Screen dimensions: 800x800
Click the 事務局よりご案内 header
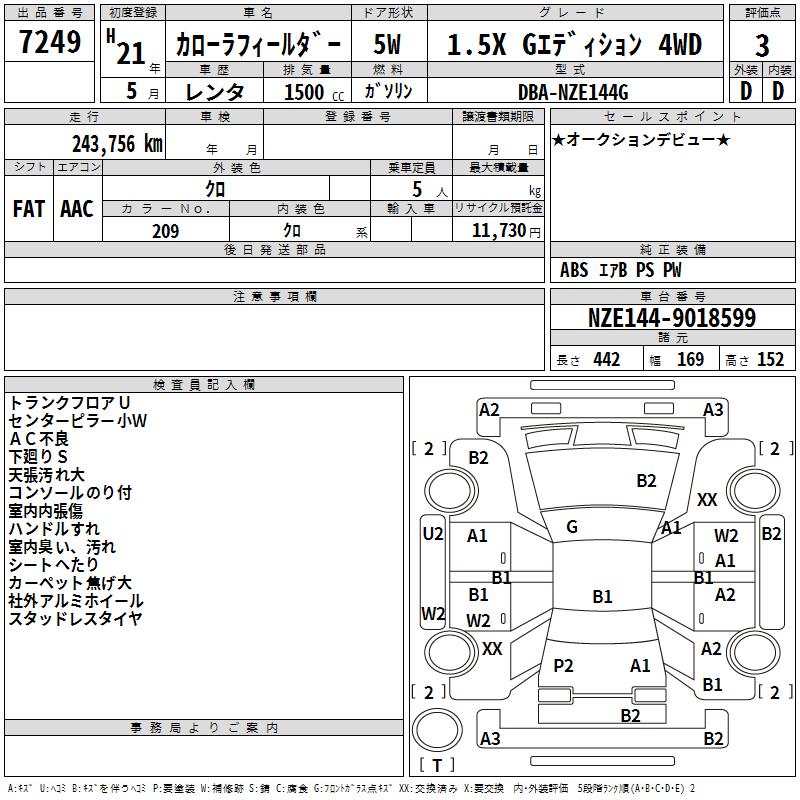(204, 728)
